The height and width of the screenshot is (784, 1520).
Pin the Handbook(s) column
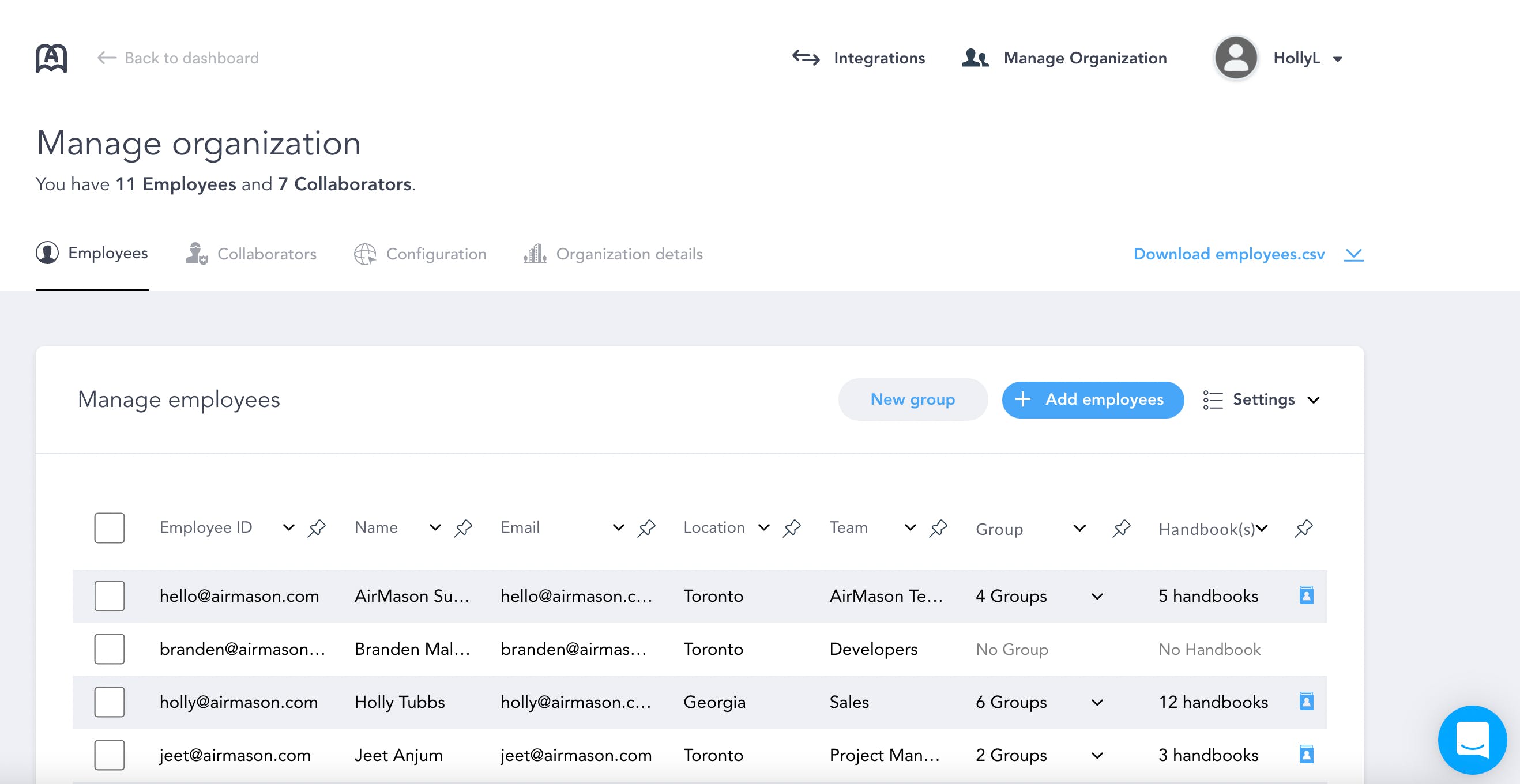click(x=1303, y=528)
